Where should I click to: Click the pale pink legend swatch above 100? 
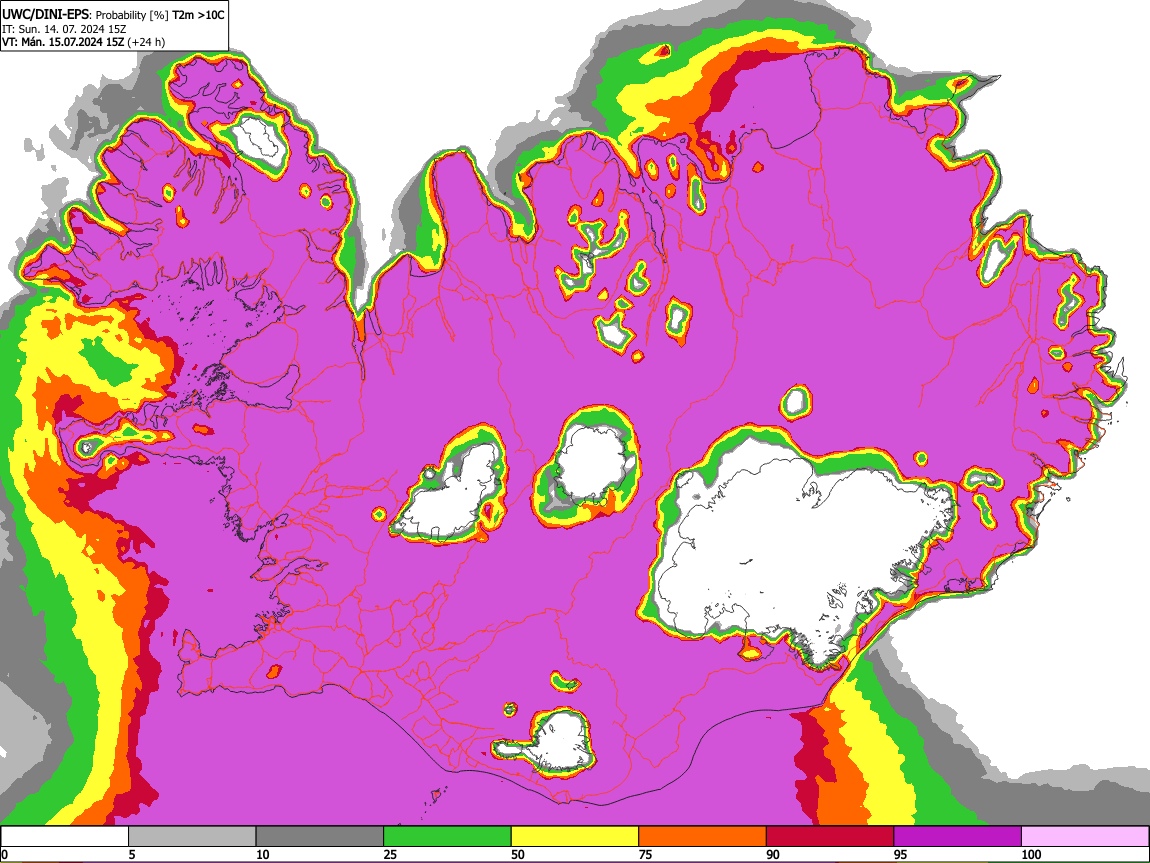(1085, 837)
